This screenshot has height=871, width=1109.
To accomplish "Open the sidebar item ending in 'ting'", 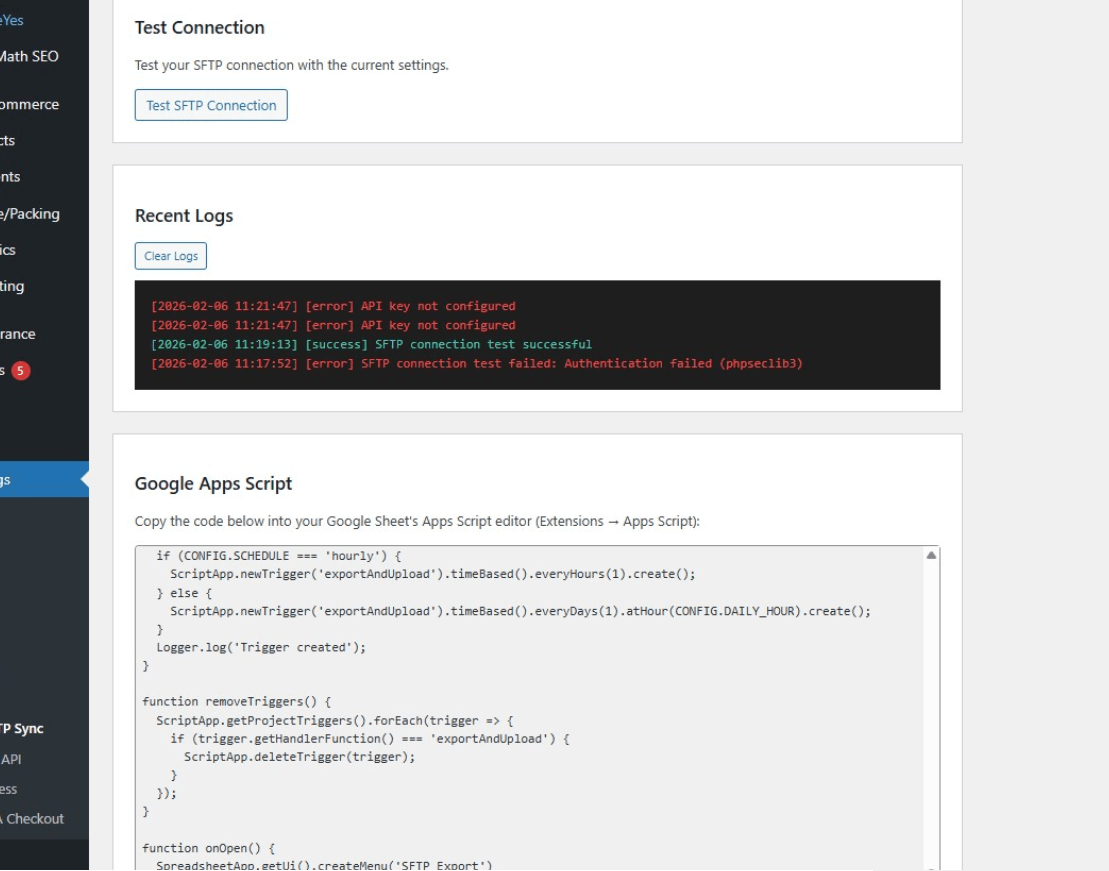I will pos(13,286).
